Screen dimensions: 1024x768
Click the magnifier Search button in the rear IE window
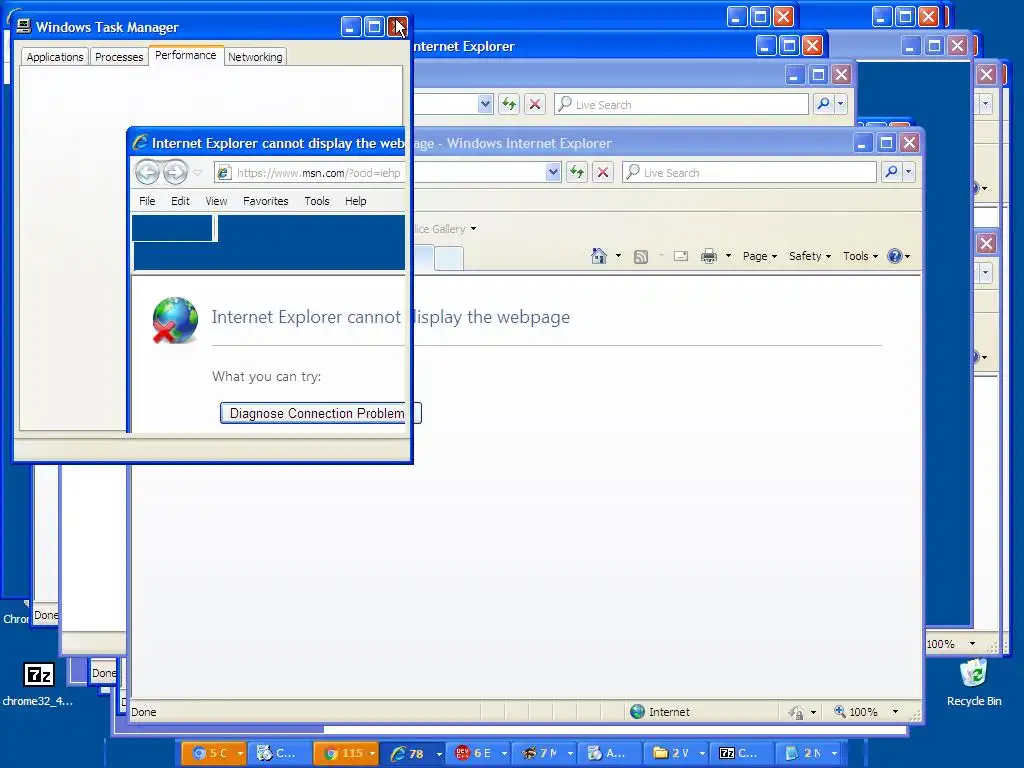823,104
